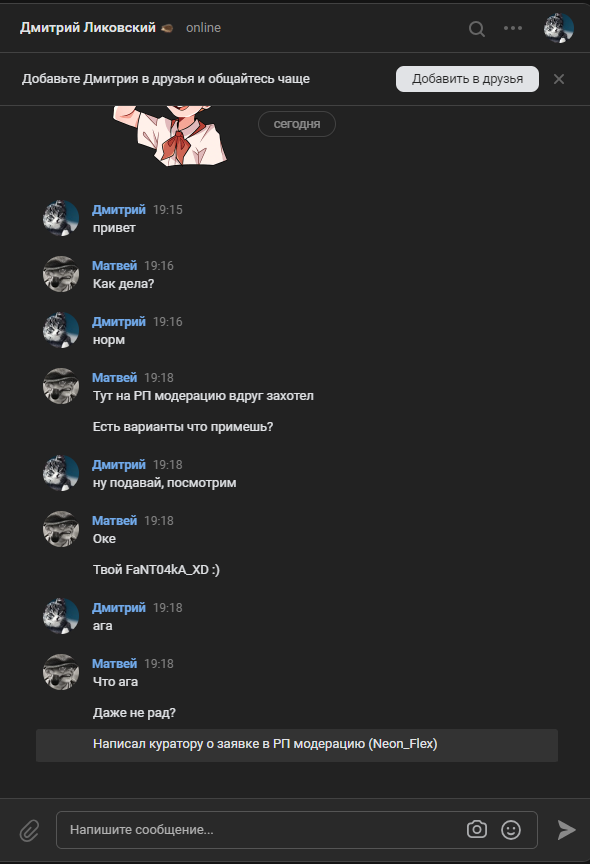The width and height of the screenshot is (590, 864).
Task: Open the emoji smiley picker
Action: pyautogui.click(x=511, y=829)
